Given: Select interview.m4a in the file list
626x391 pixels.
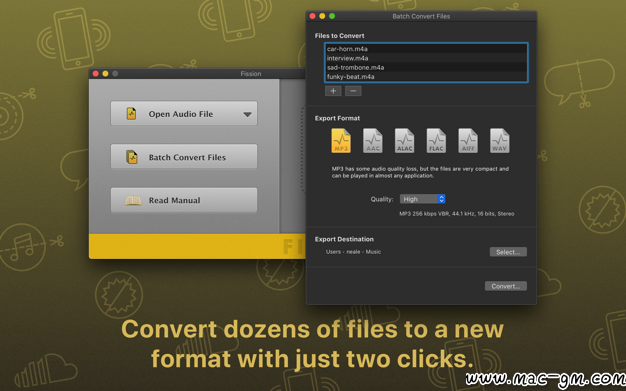Looking at the screenshot, I should point(426,58).
